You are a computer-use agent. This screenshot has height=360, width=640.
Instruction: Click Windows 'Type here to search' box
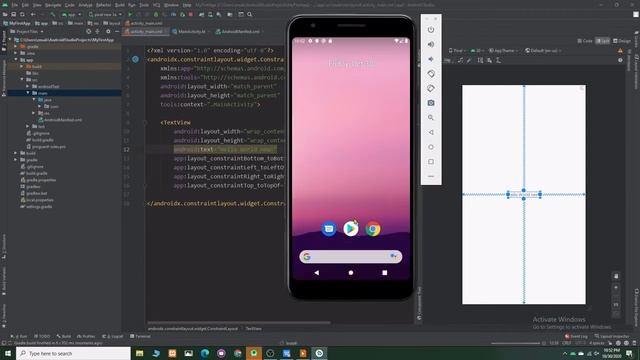click(73, 353)
